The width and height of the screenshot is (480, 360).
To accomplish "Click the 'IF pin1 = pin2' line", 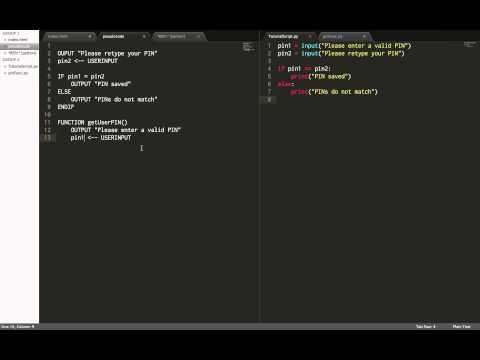I will 81,76.
